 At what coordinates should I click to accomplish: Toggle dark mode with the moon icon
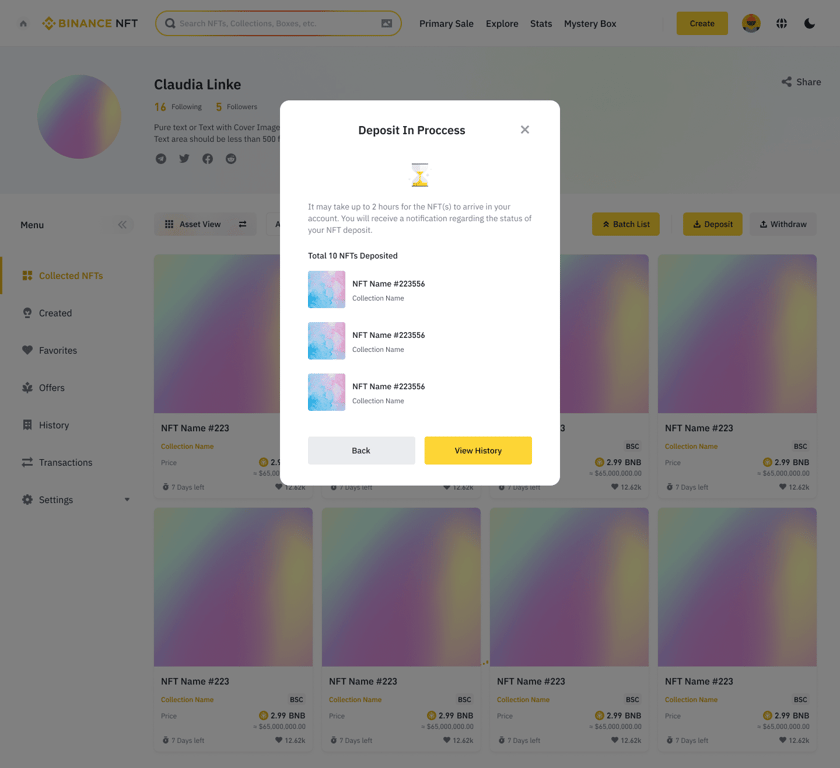pos(810,22)
